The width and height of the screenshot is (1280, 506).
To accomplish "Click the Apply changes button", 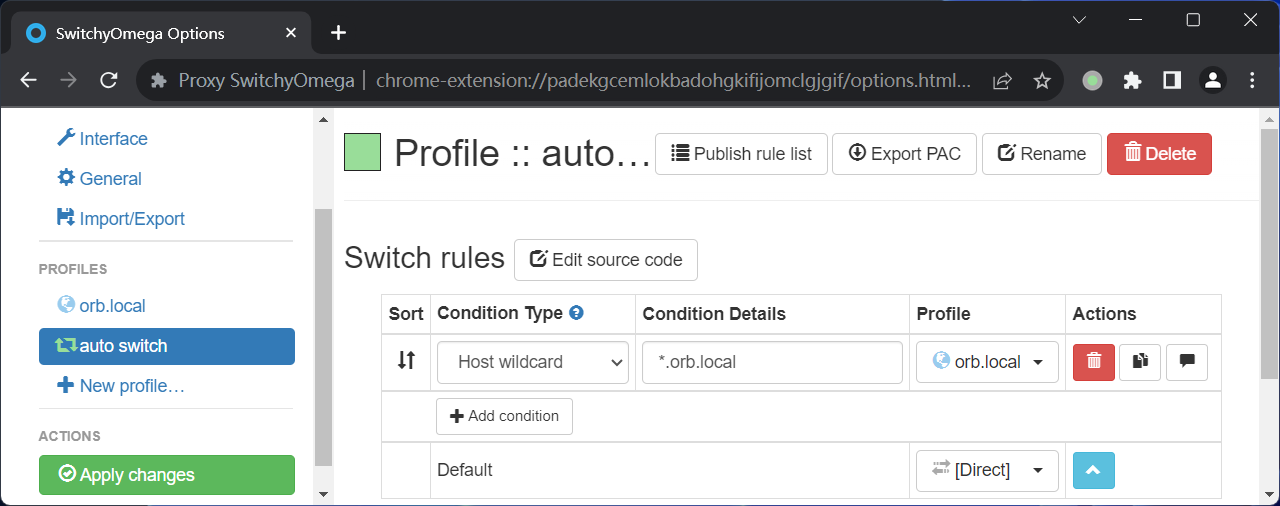I will [167, 475].
